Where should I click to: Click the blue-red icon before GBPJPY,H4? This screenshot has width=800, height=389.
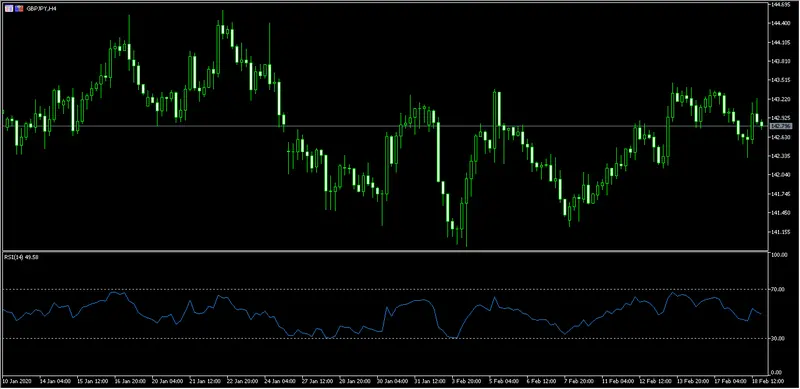19,9
